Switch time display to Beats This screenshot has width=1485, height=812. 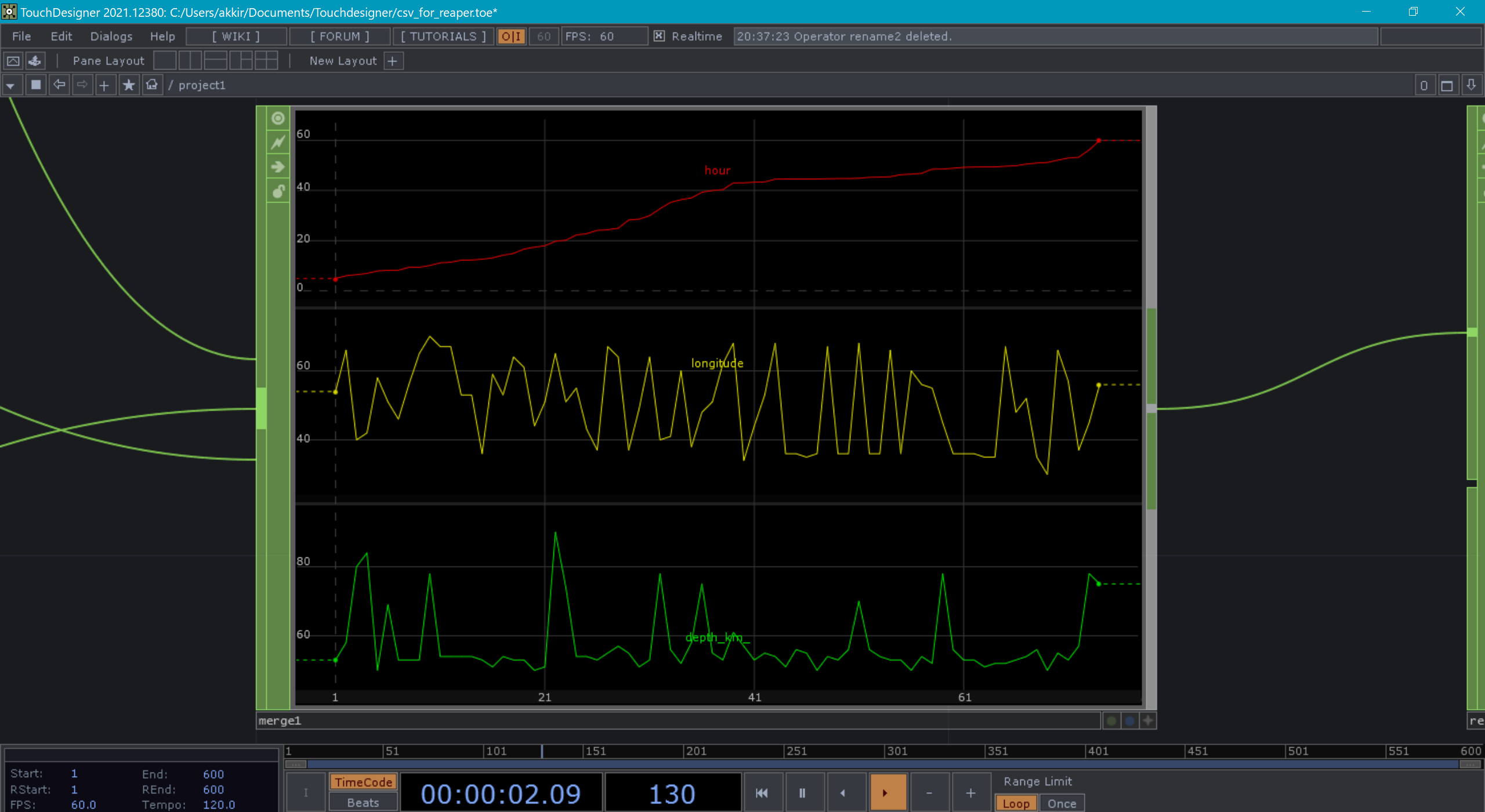coord(363,803)
